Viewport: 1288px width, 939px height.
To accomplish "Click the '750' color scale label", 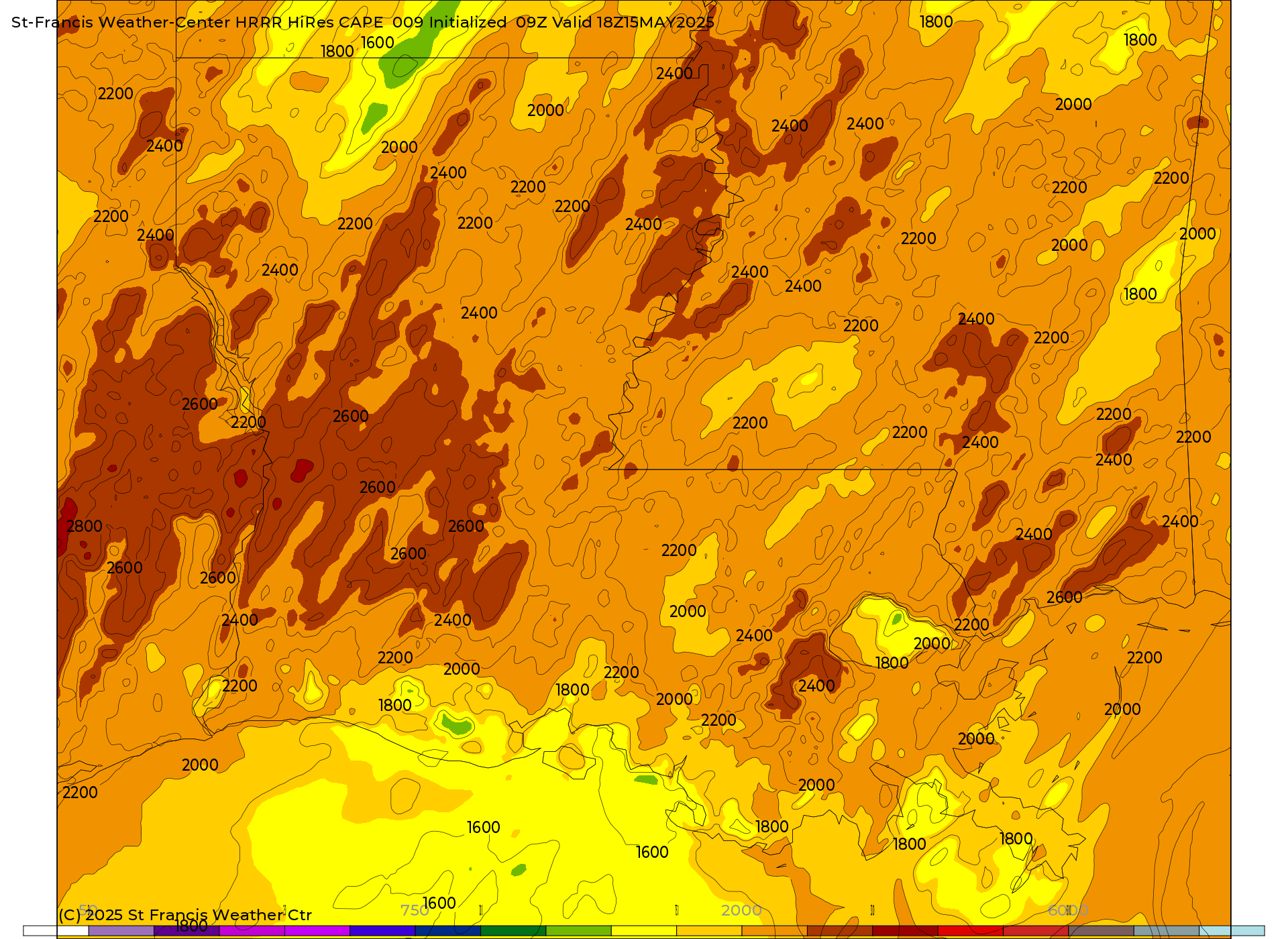I will [415, 910].
